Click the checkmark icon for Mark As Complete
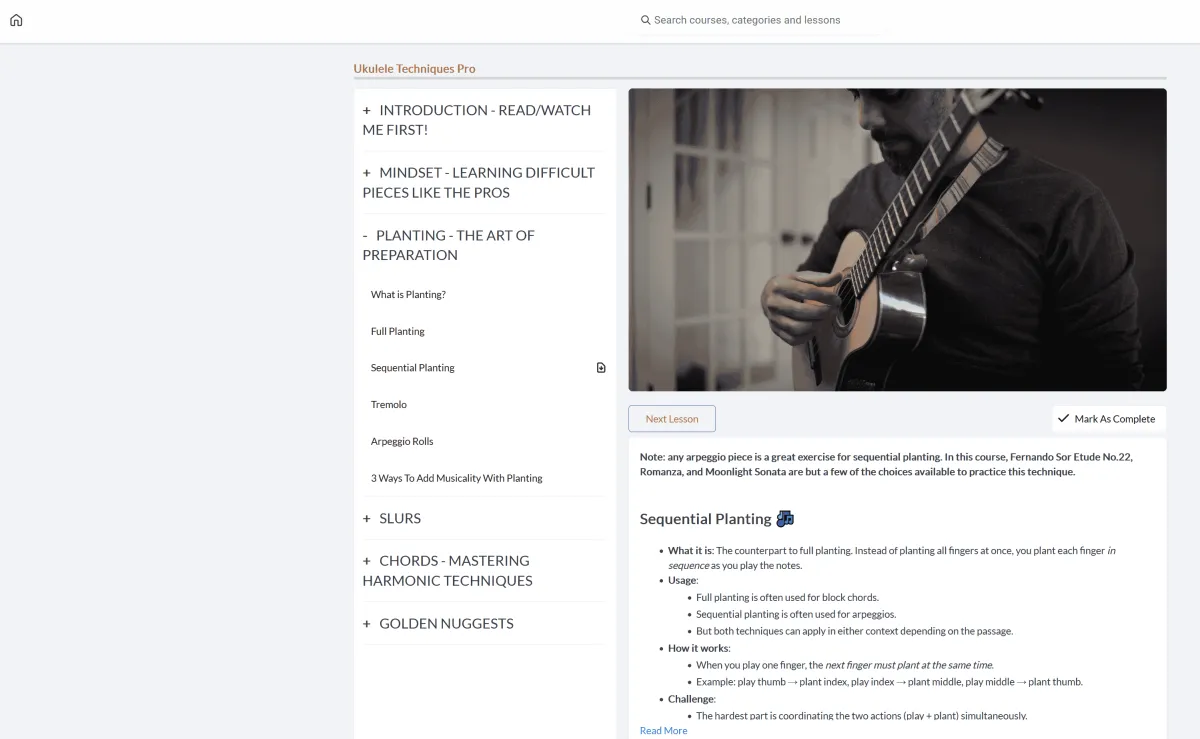1200x739 pixels. pyautogui.click(x=1063, y=419)
